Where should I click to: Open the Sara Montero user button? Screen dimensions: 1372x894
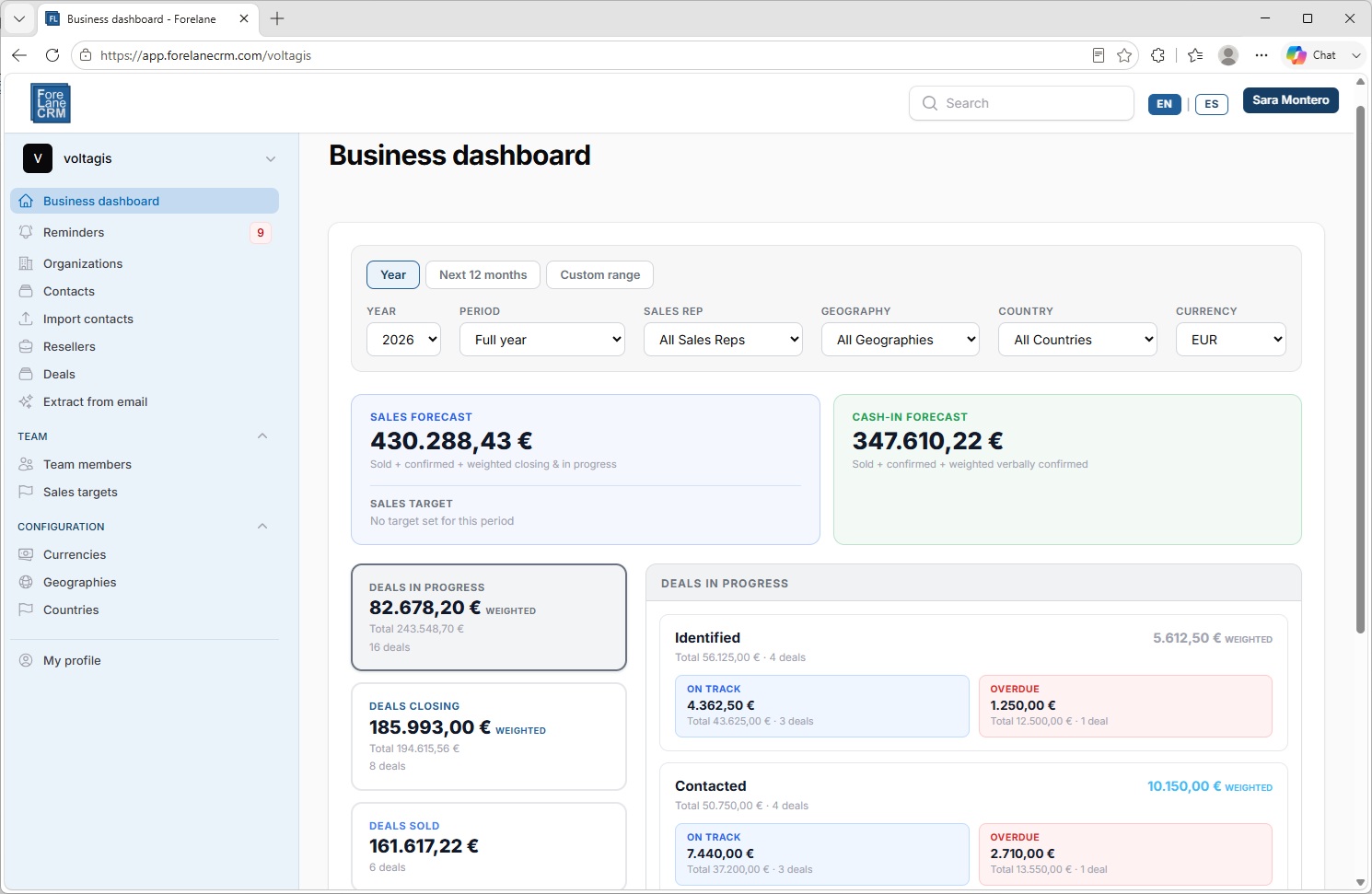1291,100
